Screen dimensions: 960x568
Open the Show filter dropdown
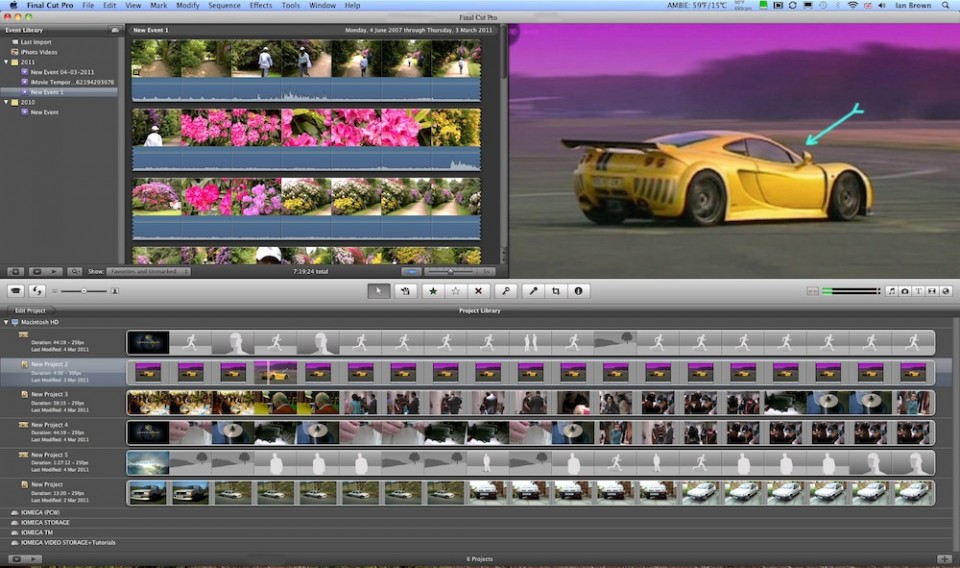pos(148,271)
